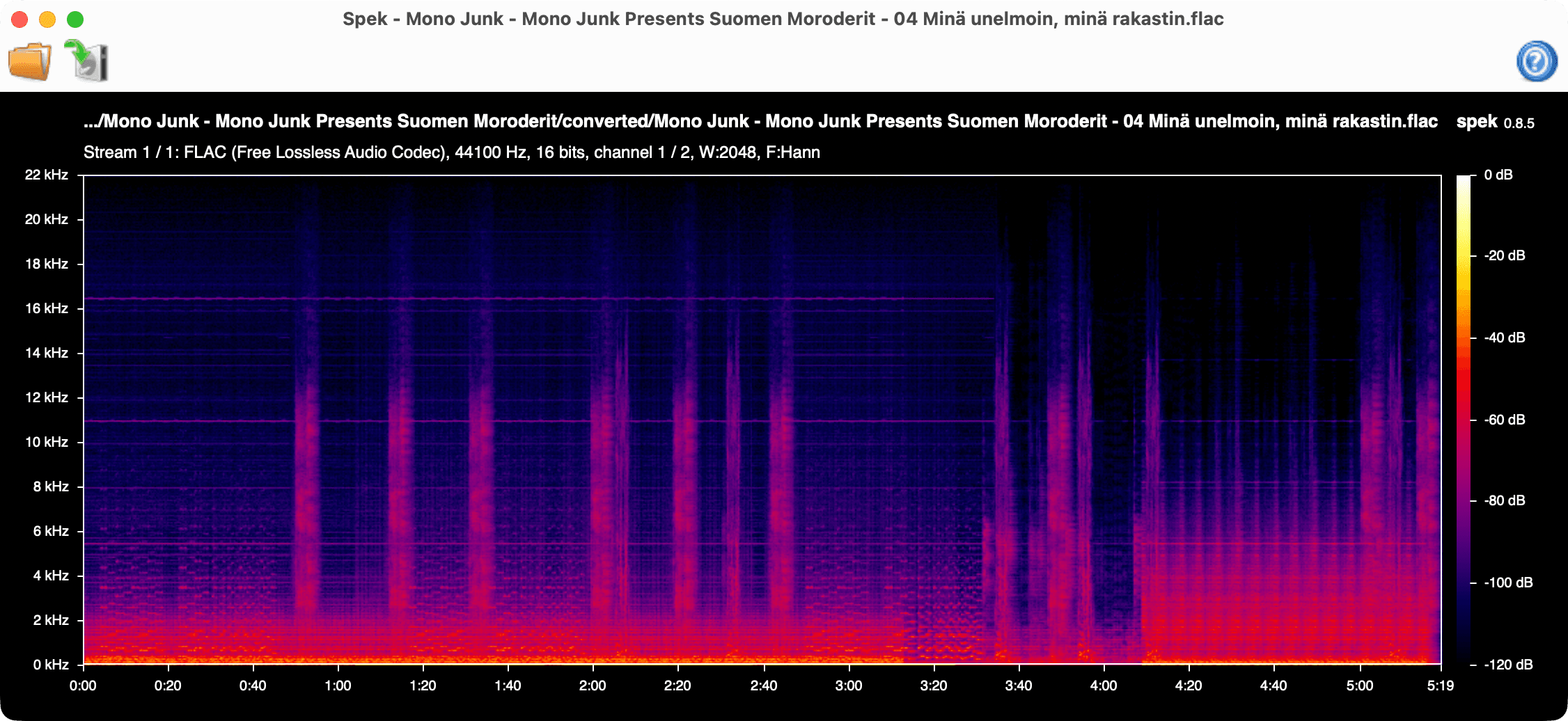
Task: Select the 5:19 end time marker
Action: (x=1440, y=686)
